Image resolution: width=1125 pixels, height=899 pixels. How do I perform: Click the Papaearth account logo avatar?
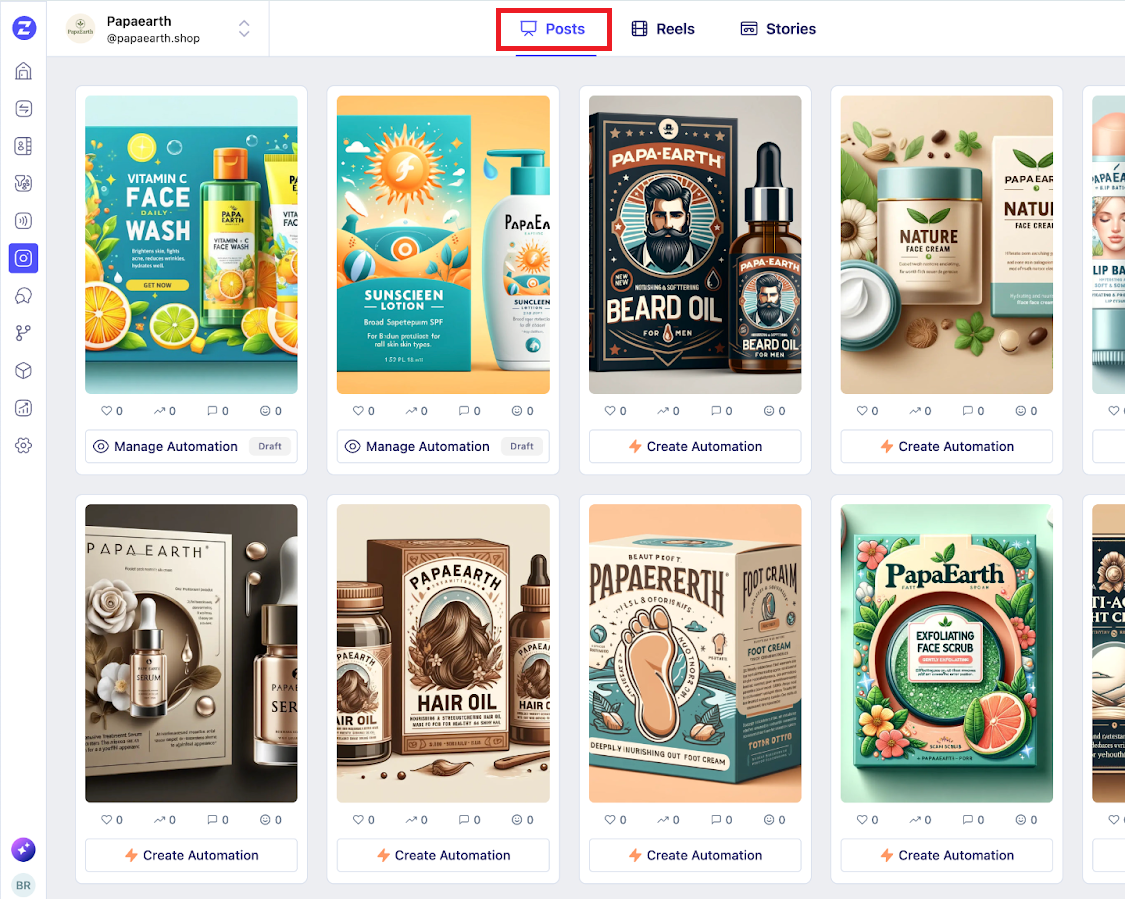click(x=80, y=29)
